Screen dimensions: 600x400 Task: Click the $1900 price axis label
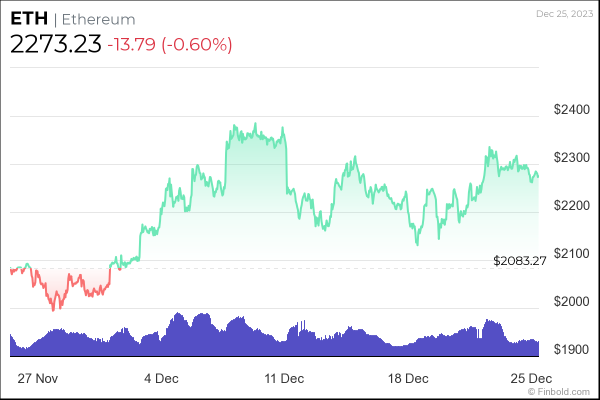click(x=571, y=349)
